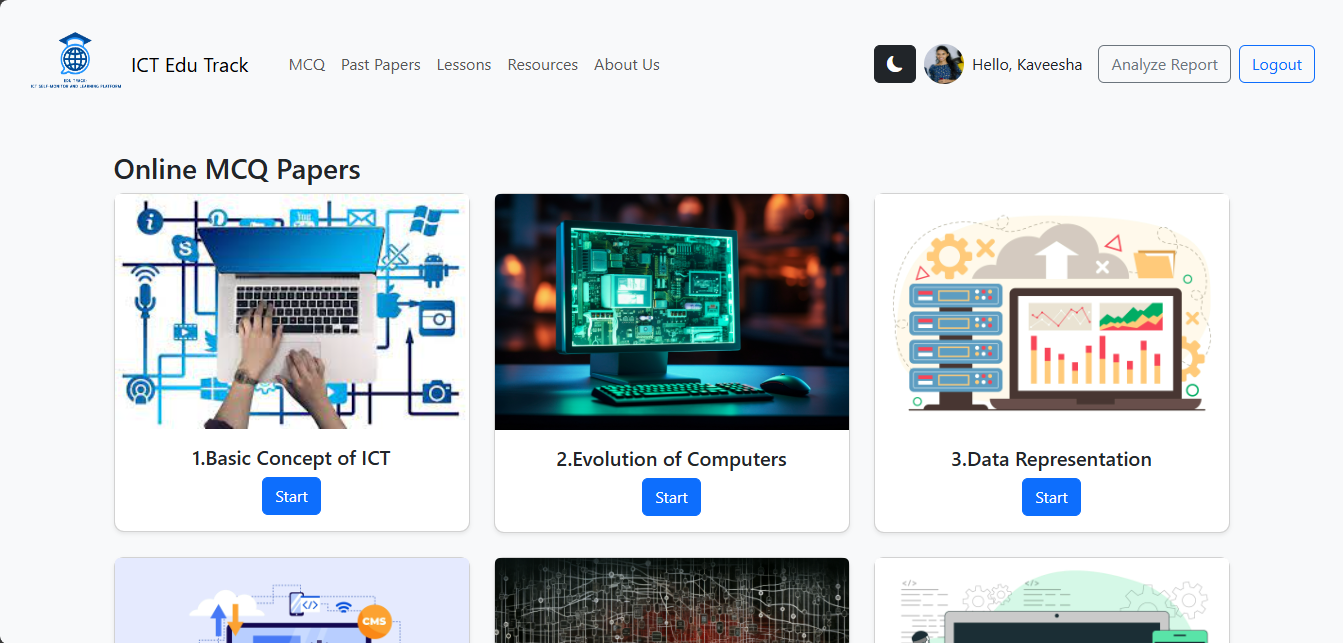This screenshot has height=643, width=1343.
Task: Visit the About Us page
Action: pos(627,65)
